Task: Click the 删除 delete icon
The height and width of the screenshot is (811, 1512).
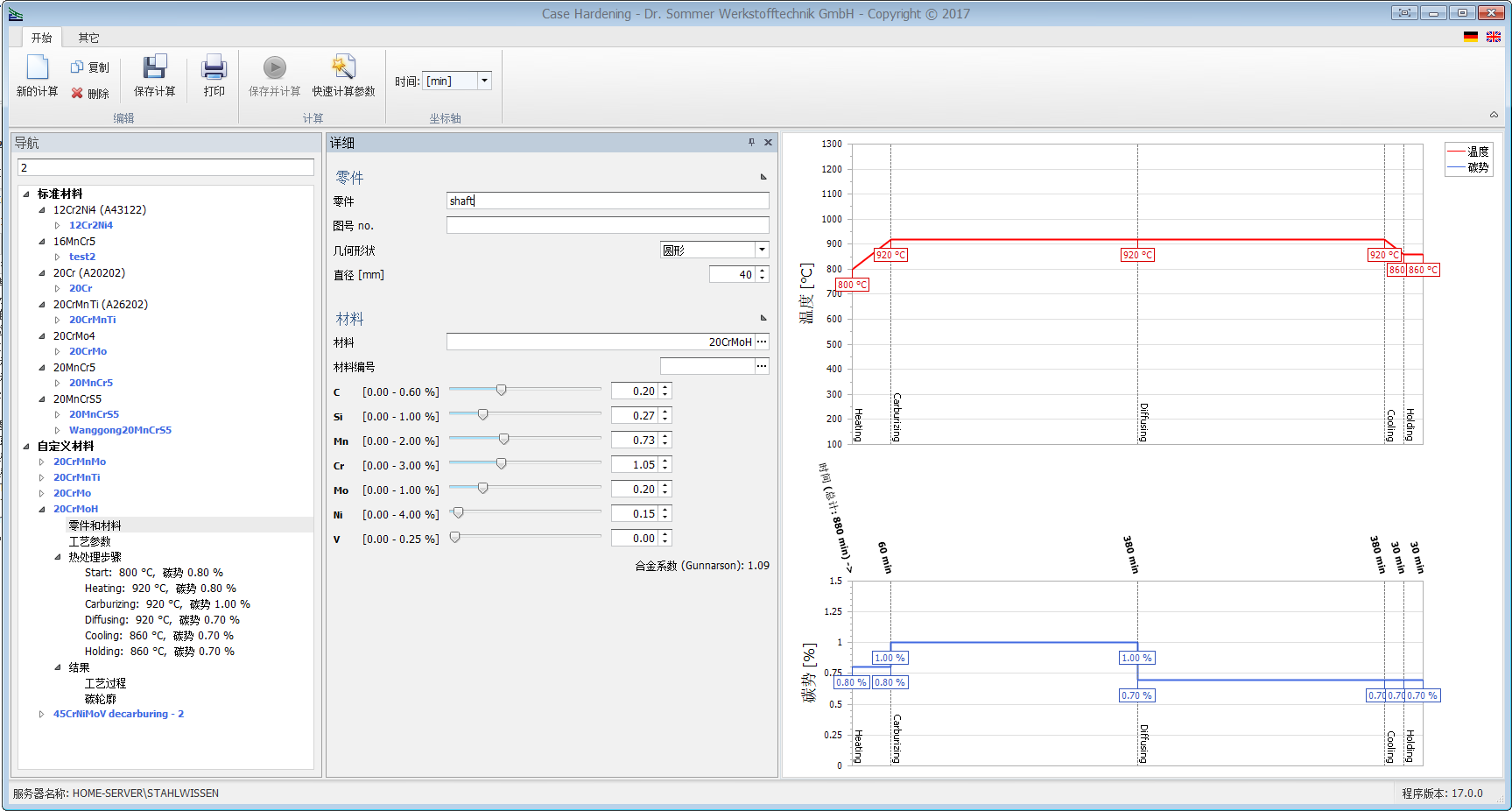Action: tap(77, 93)
